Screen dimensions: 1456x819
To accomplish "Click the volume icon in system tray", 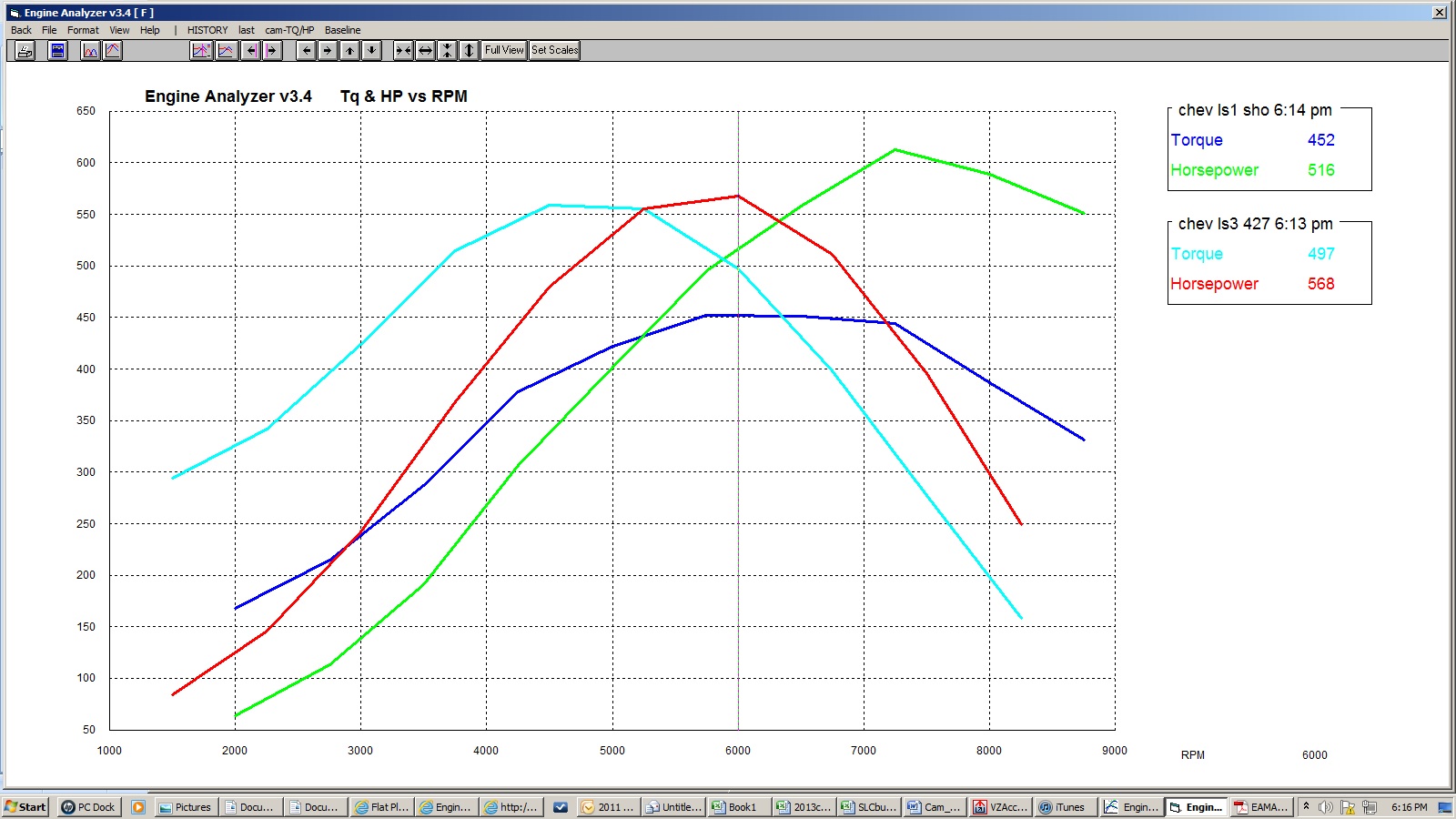I will 1326,807.
